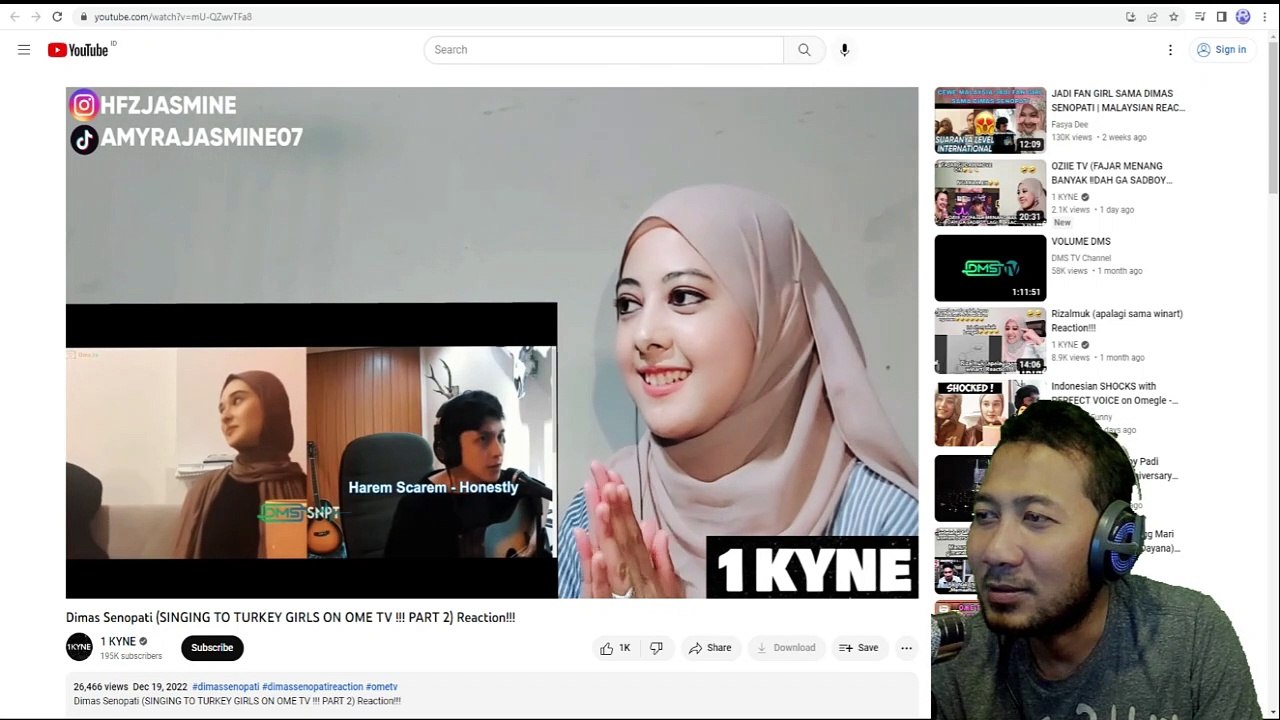Open 'JADI FAN GIRL SAMA DIMAS' title
This screenshot has height=720, width=1280.
(1118, 101)
